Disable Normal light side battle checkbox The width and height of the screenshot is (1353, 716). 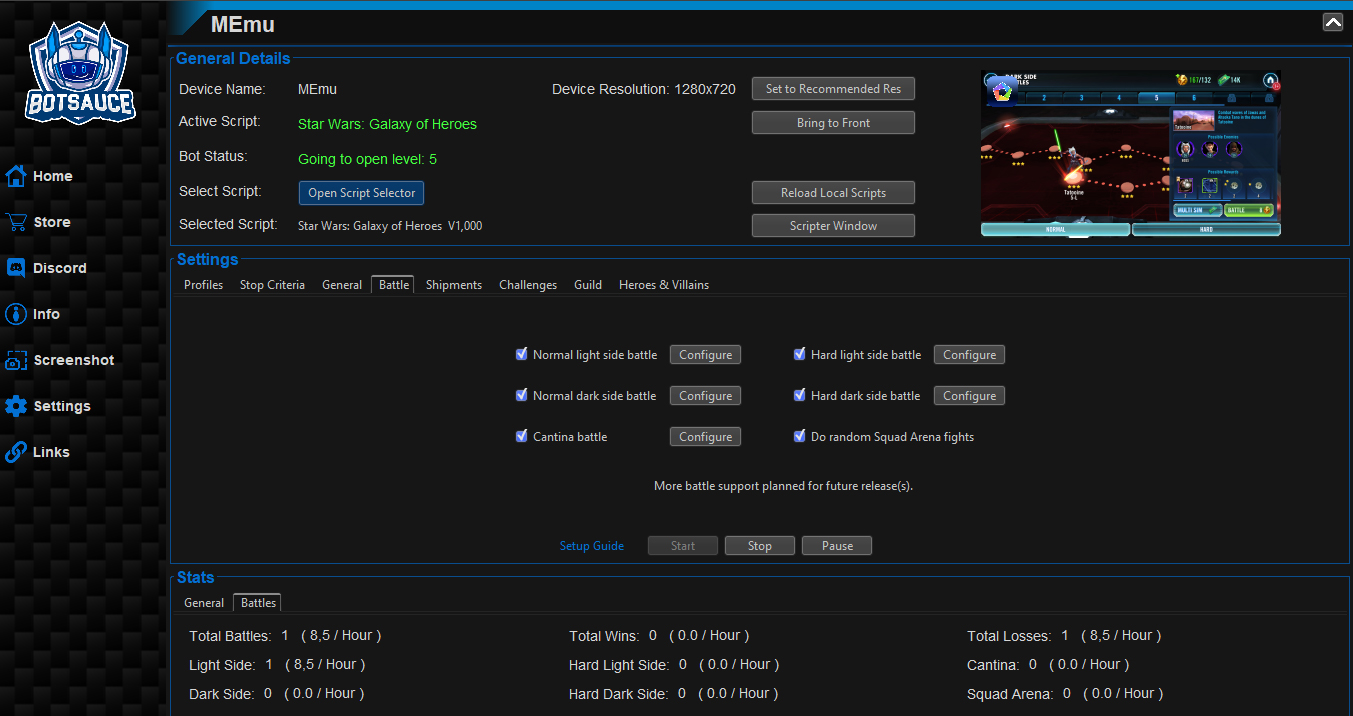coord(521,354)
